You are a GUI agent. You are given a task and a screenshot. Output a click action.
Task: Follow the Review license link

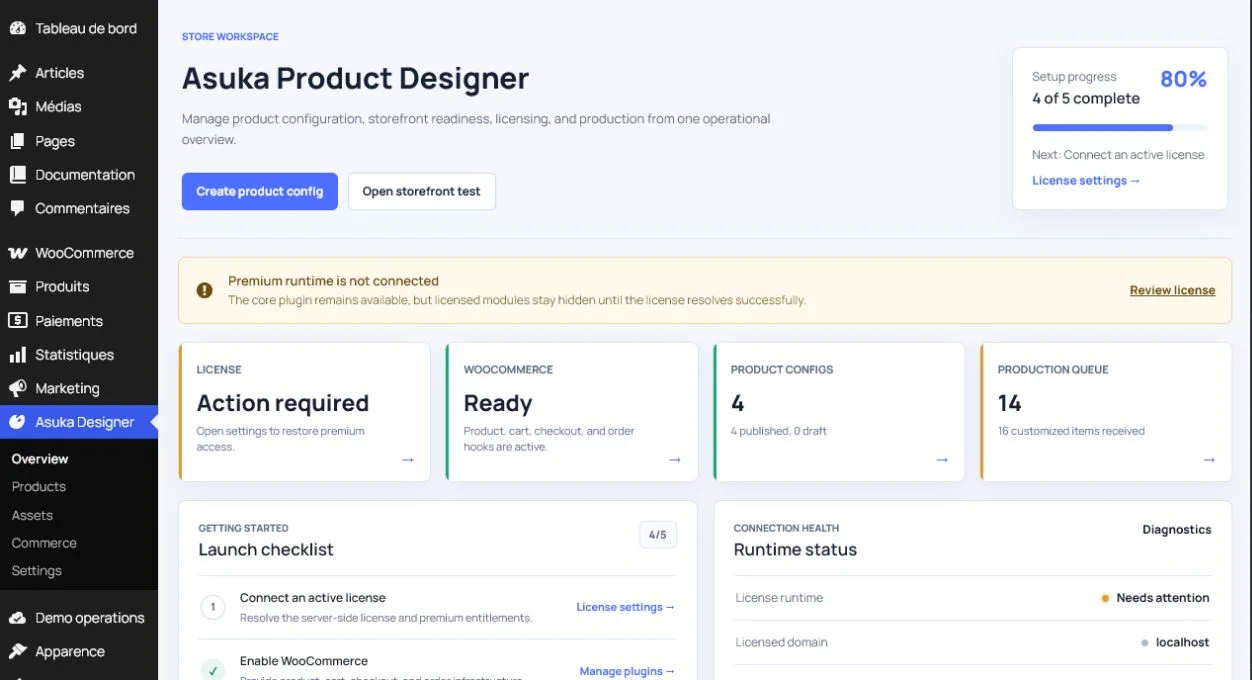[x=1172, y=290]
